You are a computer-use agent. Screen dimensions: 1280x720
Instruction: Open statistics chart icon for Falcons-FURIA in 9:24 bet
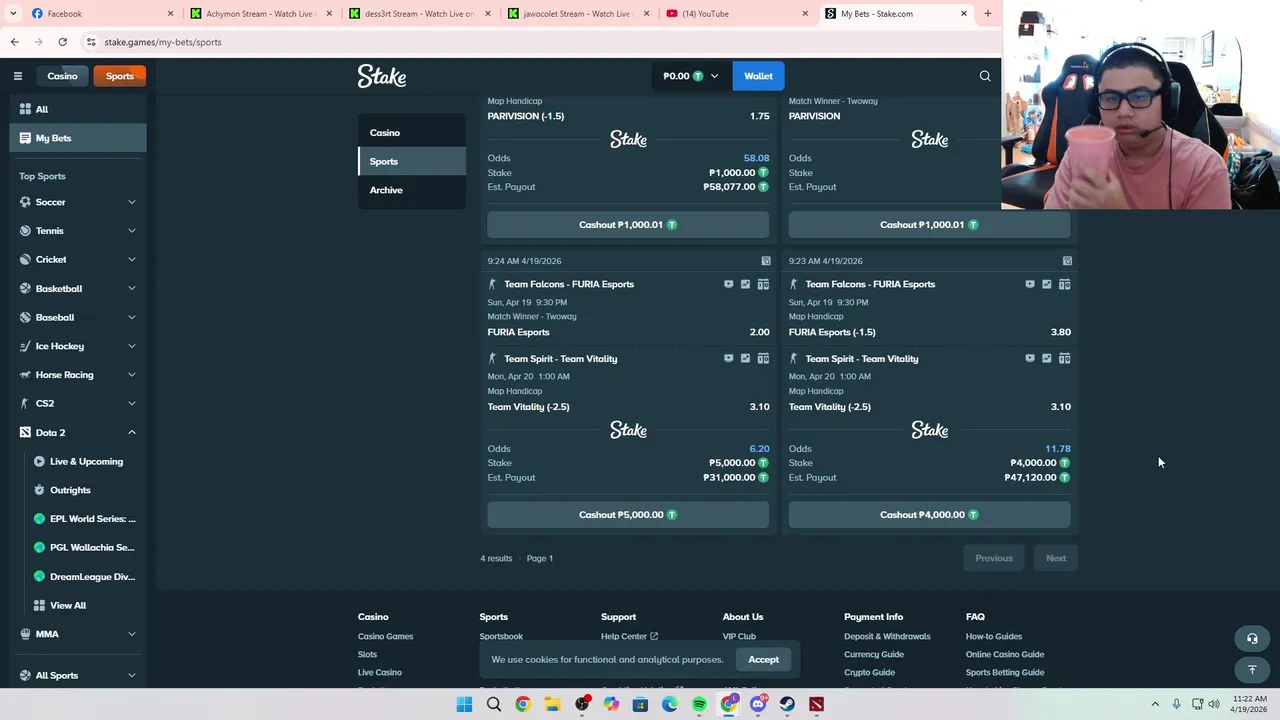tap(745, 284)
